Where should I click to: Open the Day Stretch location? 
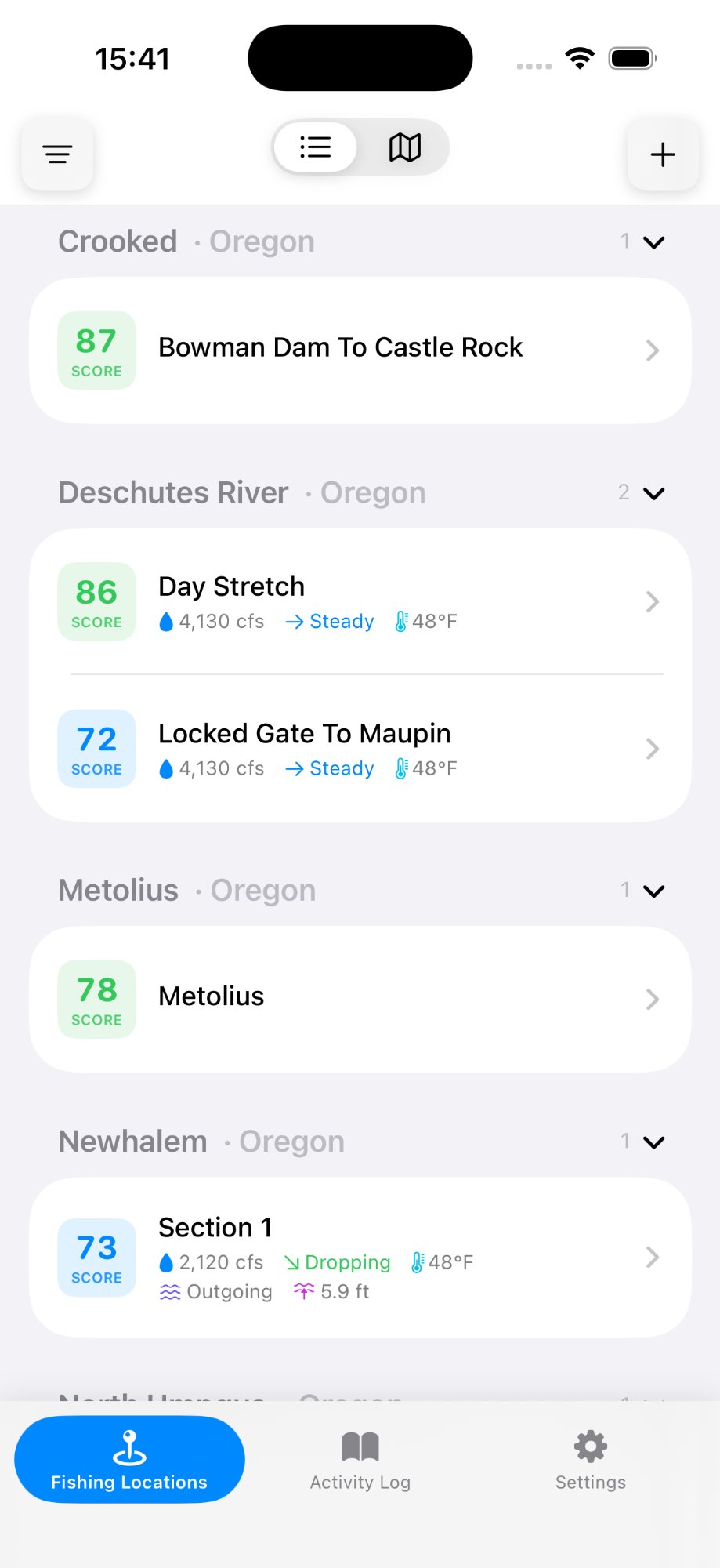231,587
